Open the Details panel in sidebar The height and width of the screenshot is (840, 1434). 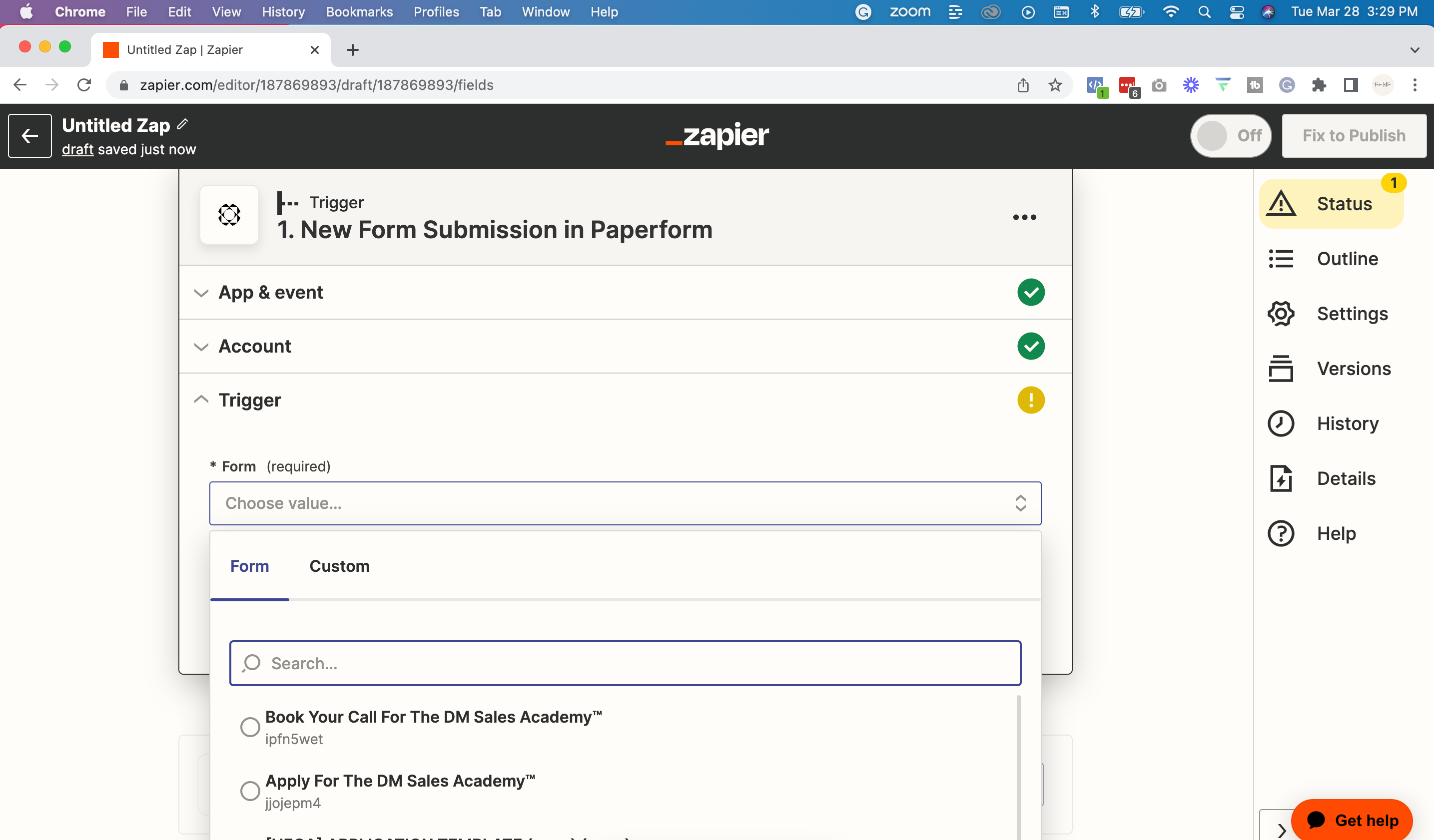1322,478
